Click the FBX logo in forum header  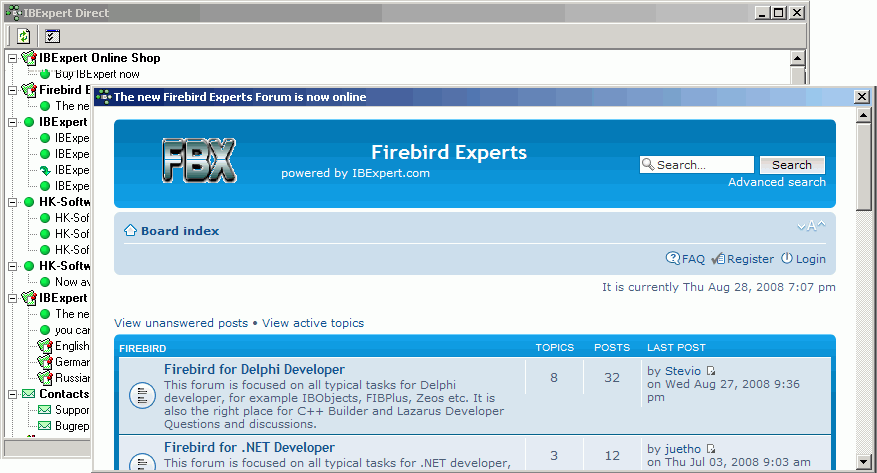tap(199, 160)
